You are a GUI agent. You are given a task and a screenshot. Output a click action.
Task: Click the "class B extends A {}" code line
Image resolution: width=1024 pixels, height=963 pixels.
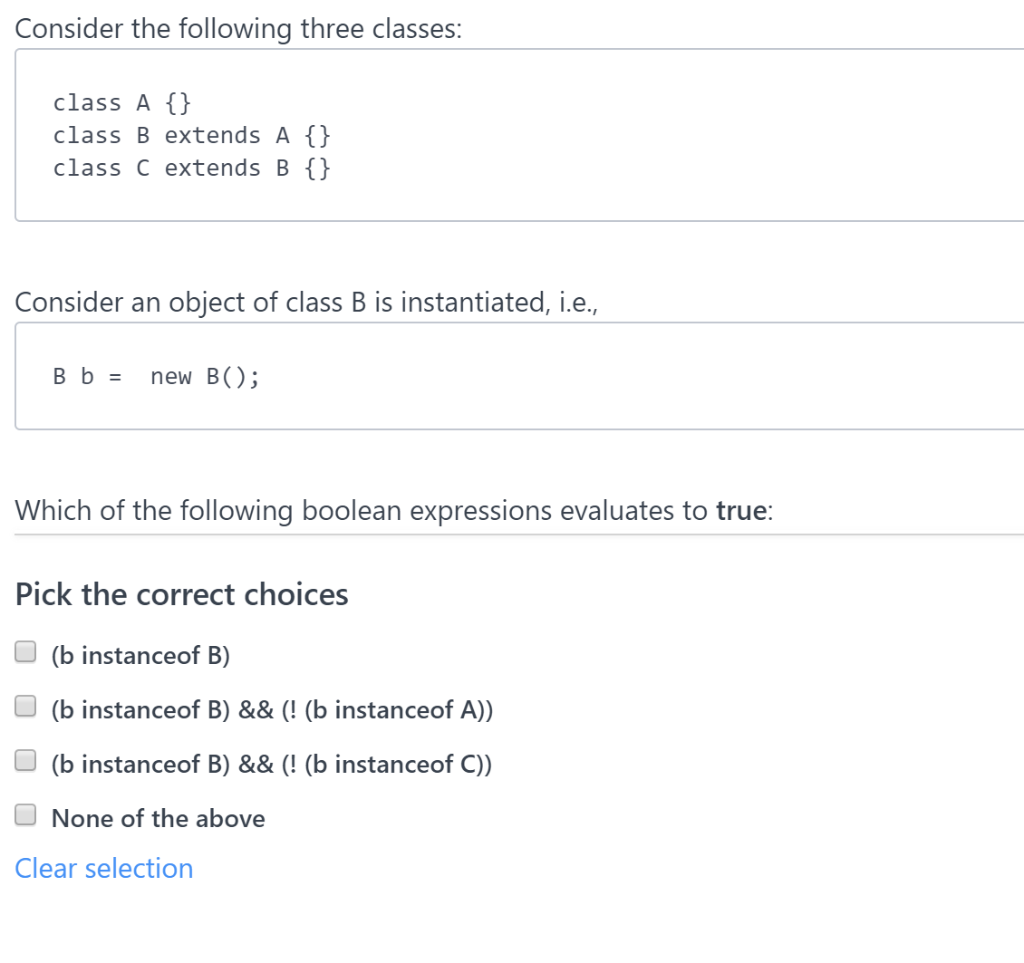[191, 136]
